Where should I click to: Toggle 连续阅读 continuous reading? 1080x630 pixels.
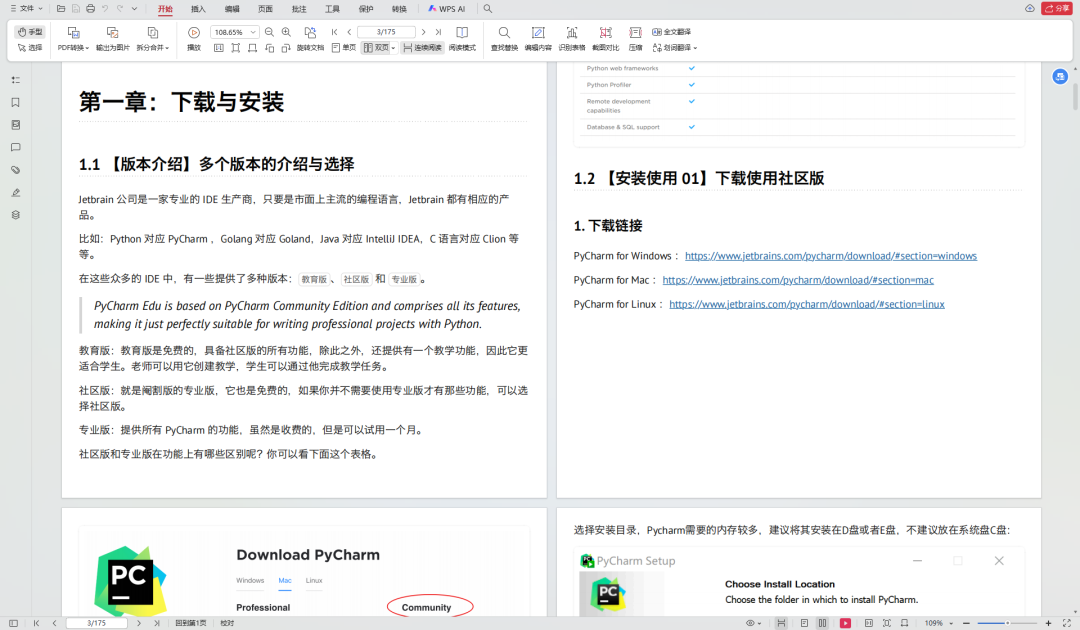(422, 48)
